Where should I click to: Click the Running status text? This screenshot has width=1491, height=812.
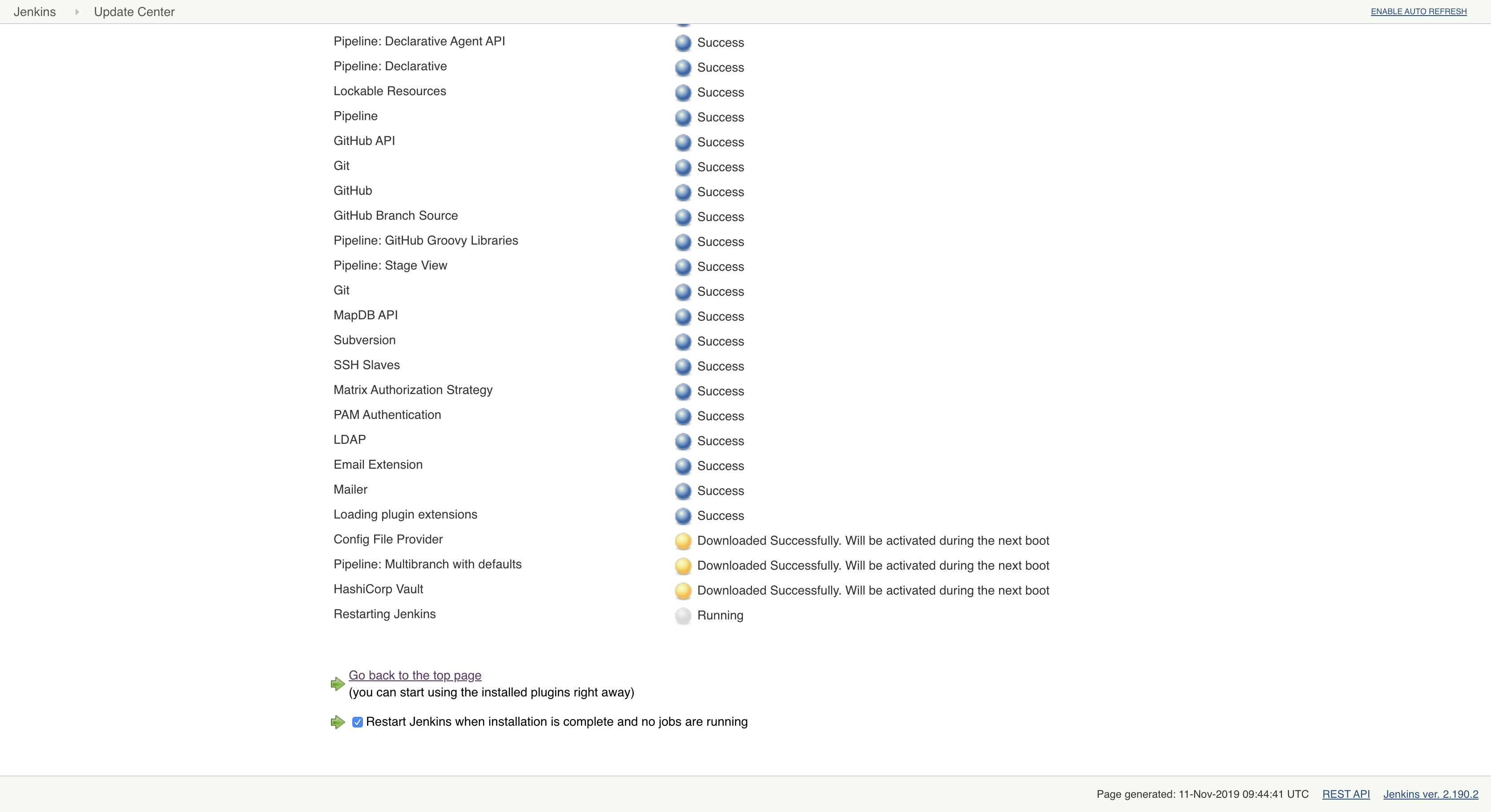coord(720,615)
